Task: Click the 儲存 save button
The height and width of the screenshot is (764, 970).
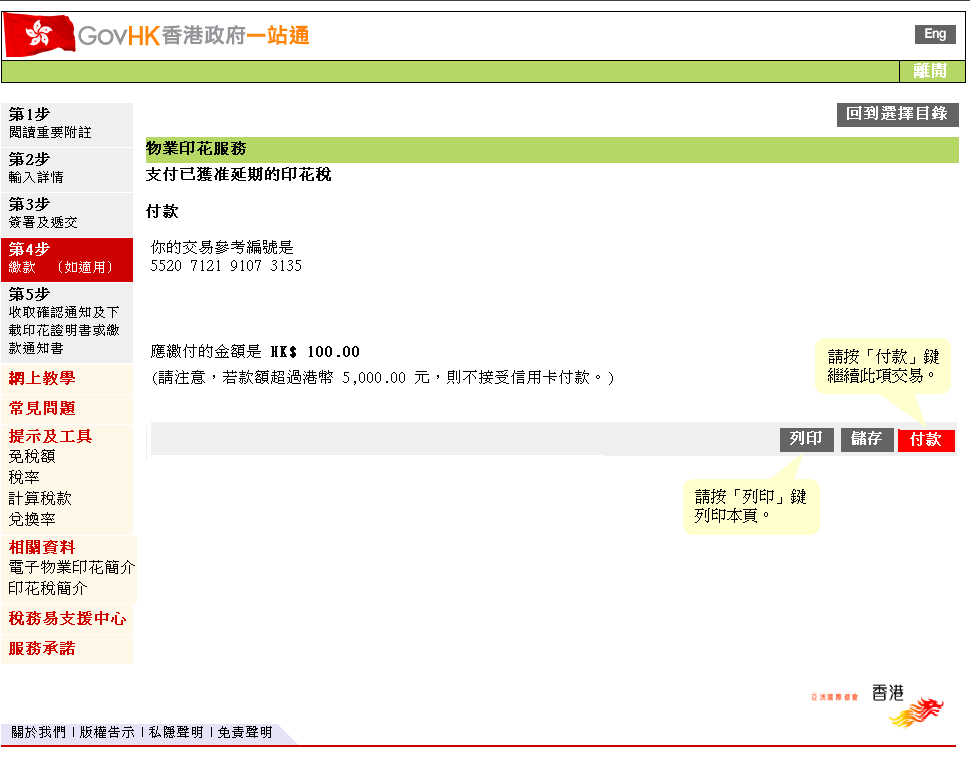Action: (866, 439)
